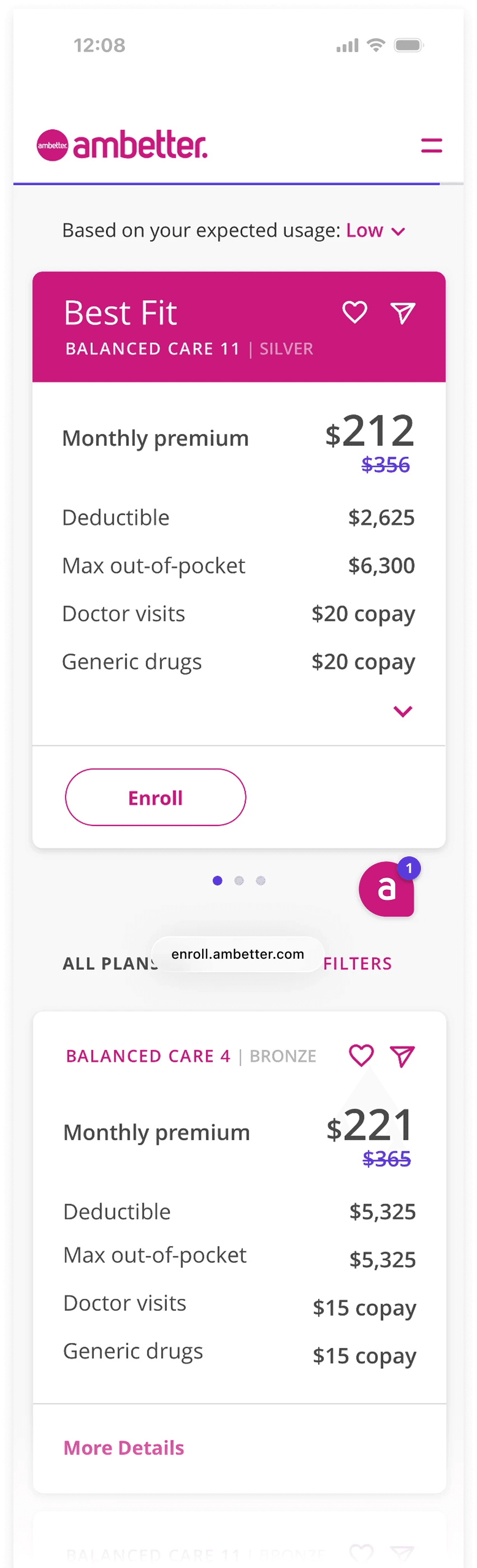Favorite the Best Fit Balanced Care 11 plan
This screenshot has width=477, height=1568.
[x=355, y=312]
